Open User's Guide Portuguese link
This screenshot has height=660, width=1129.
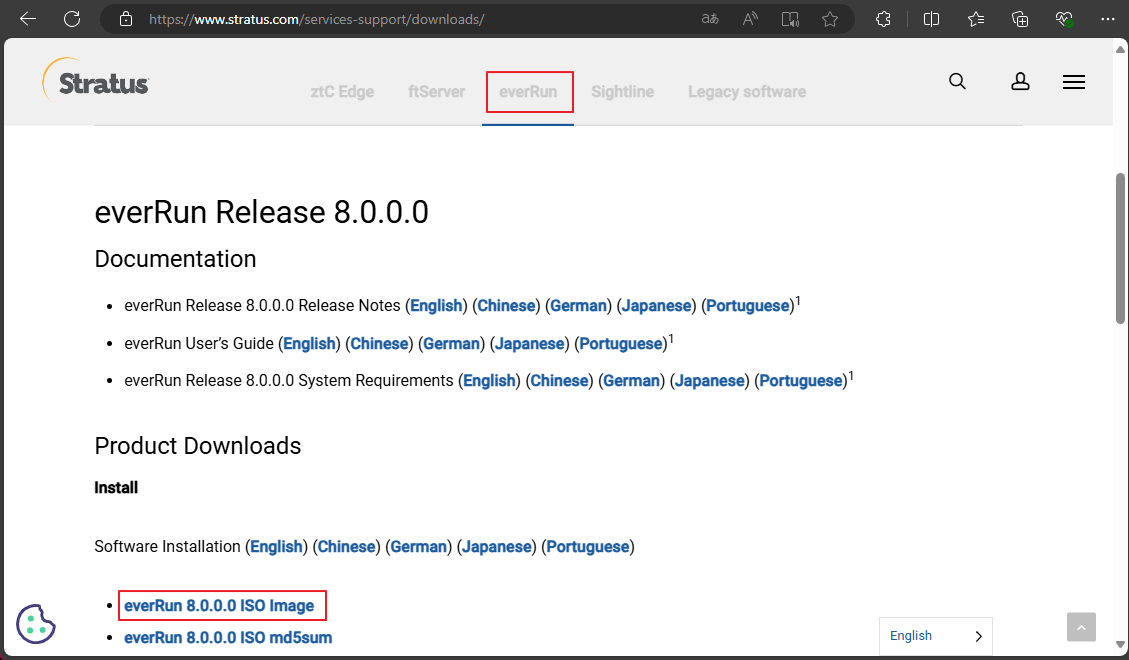(x=621, y=344)
